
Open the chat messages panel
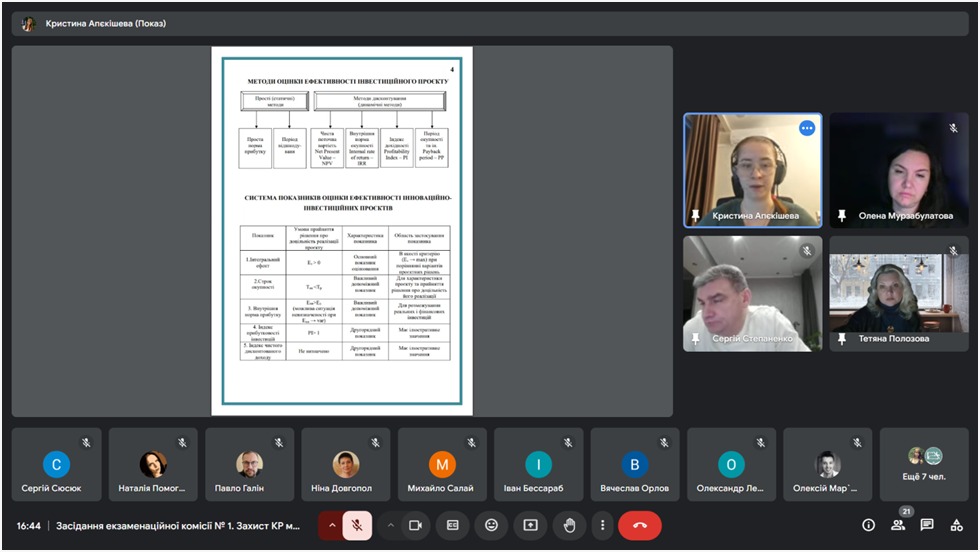click(927, 525)
